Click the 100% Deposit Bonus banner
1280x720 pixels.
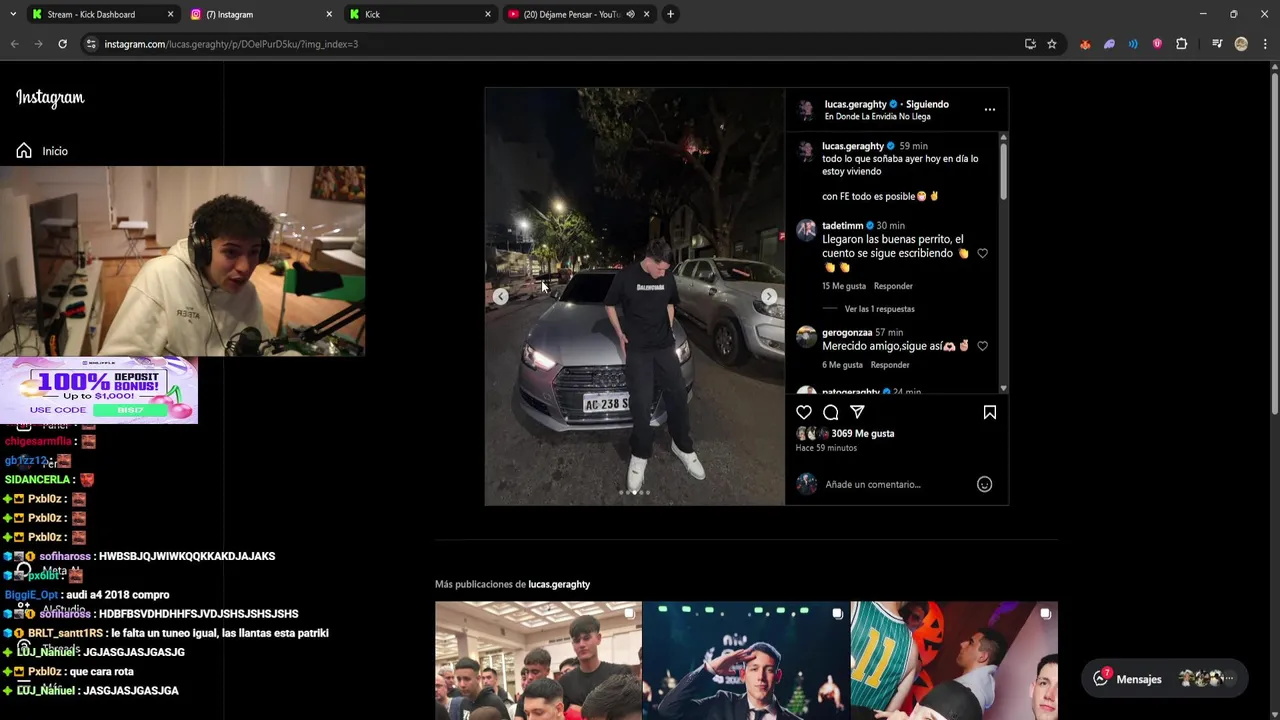tap(99, 391)
